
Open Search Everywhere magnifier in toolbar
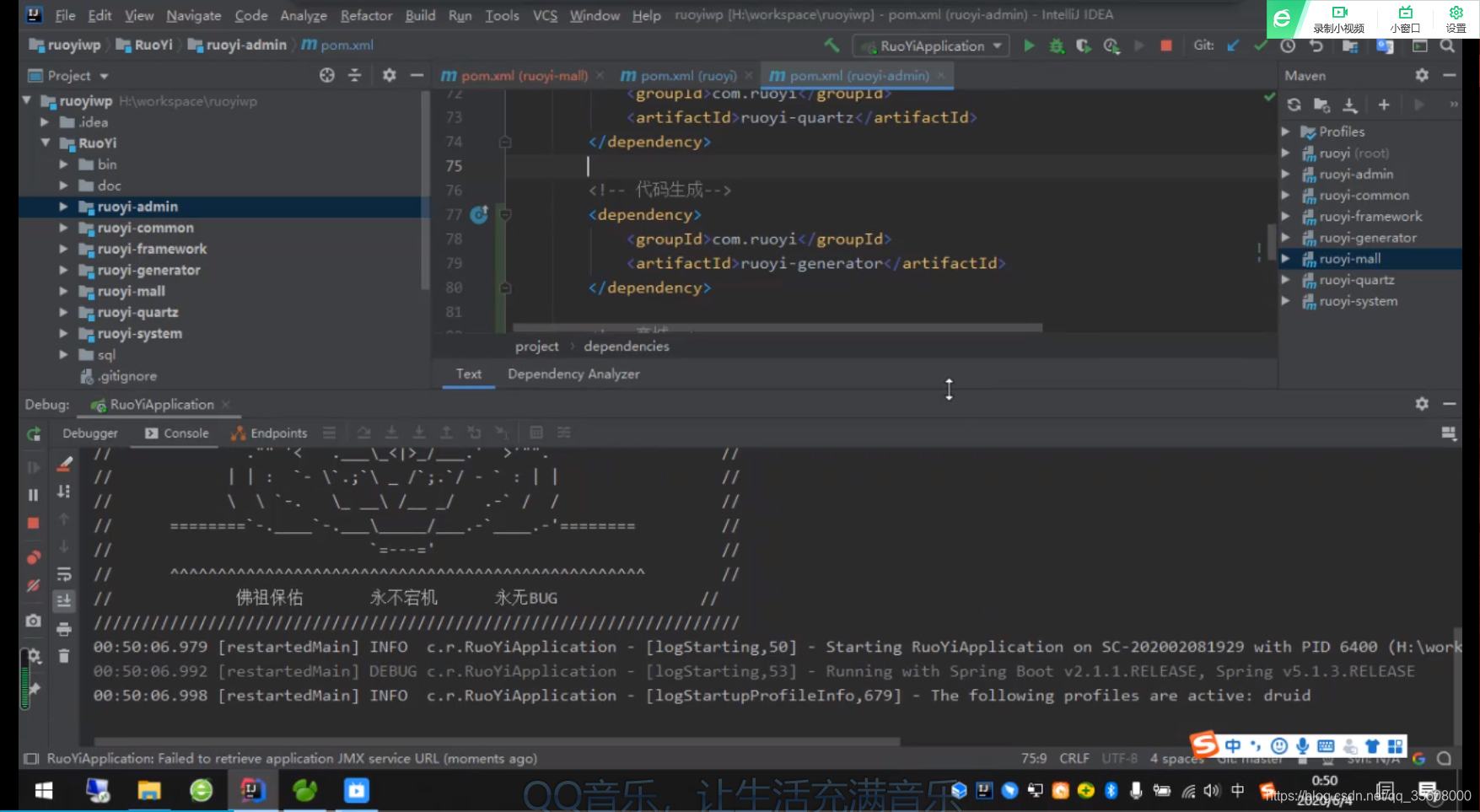pos(1447,46)
